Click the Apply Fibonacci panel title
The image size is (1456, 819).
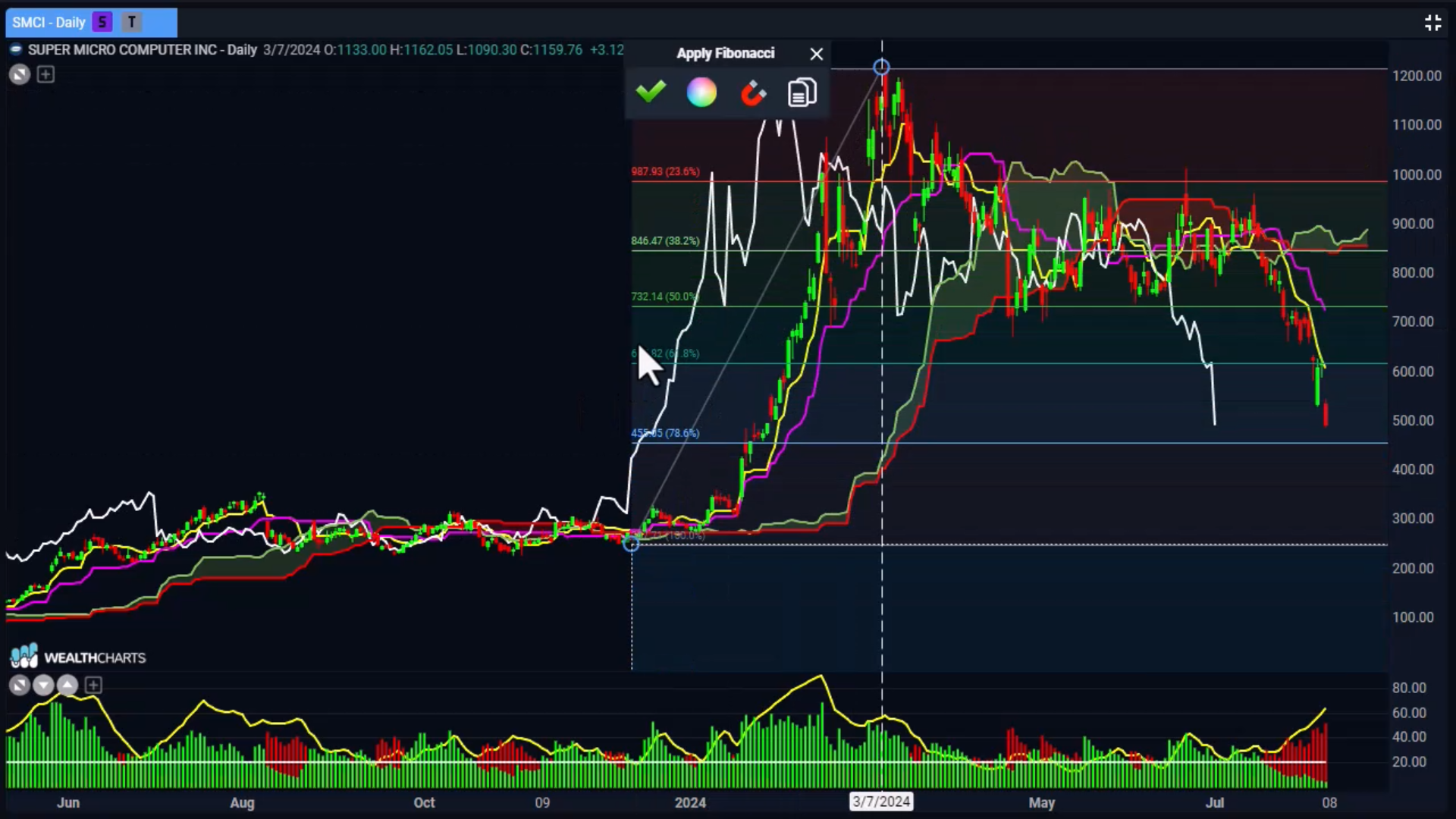(726, 54)
